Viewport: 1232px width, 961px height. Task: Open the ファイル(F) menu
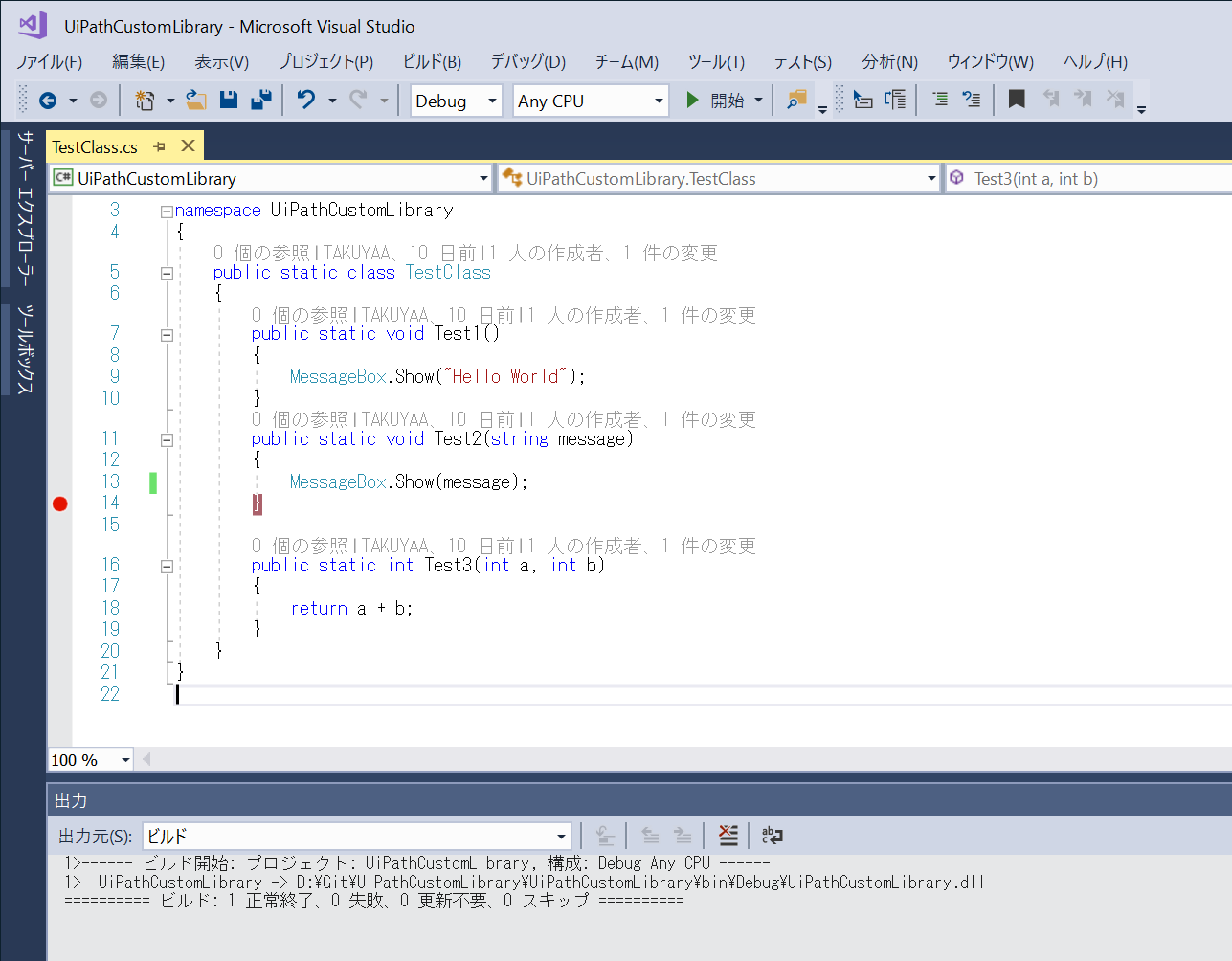[x=49, y=61]
